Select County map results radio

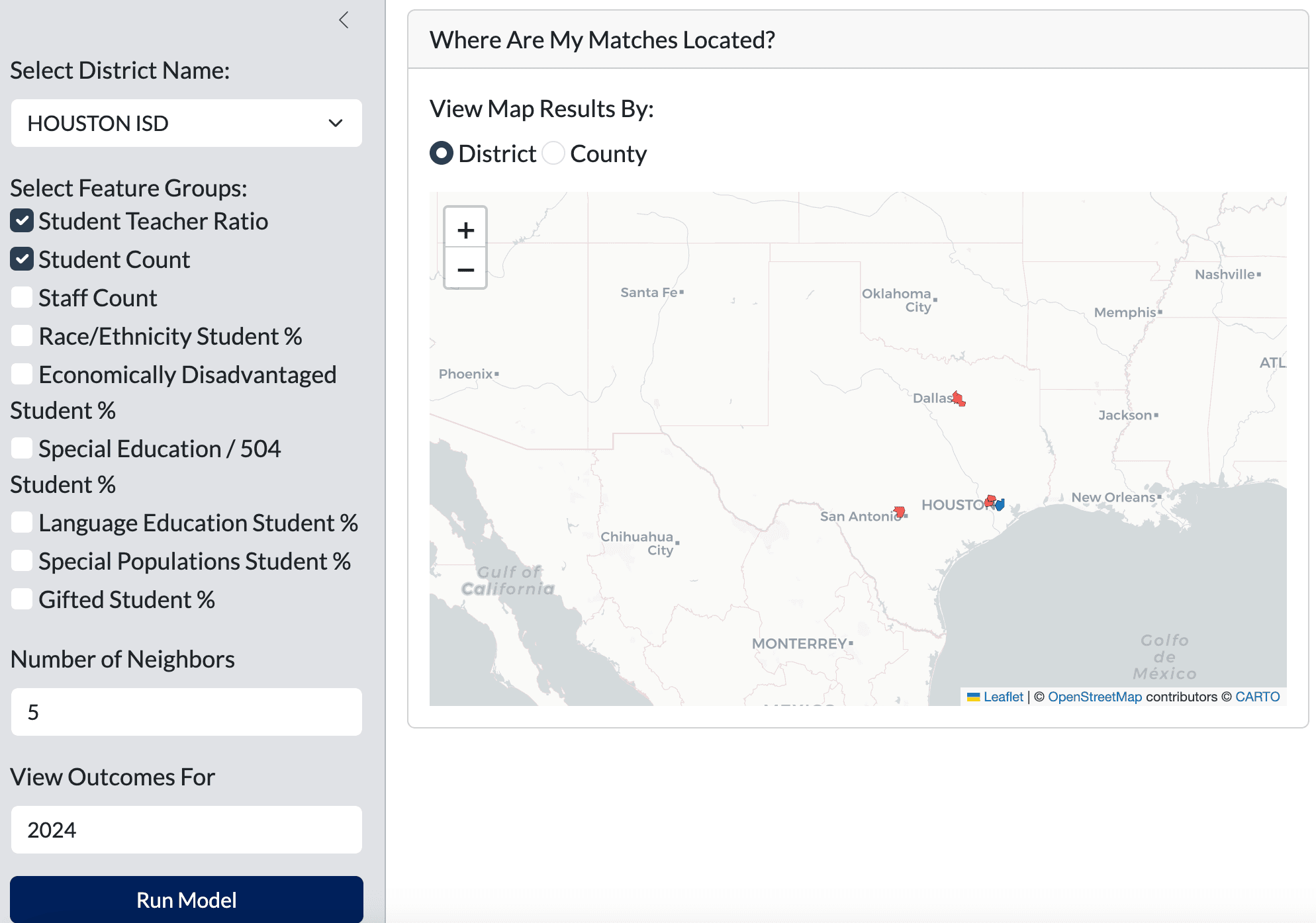tap(553, 154)
